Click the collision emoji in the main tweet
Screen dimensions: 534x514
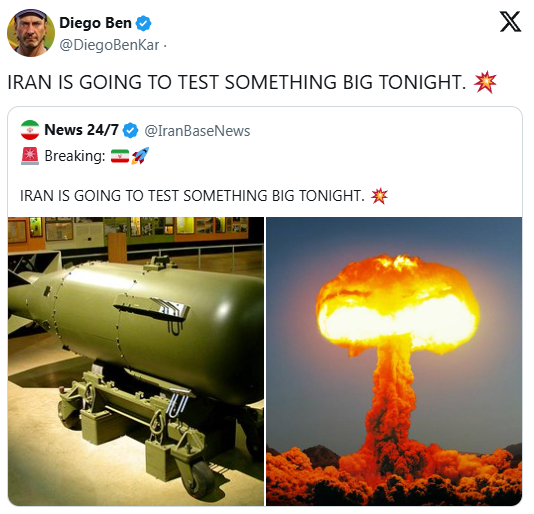pyautogui.click(x=485, y=82)
